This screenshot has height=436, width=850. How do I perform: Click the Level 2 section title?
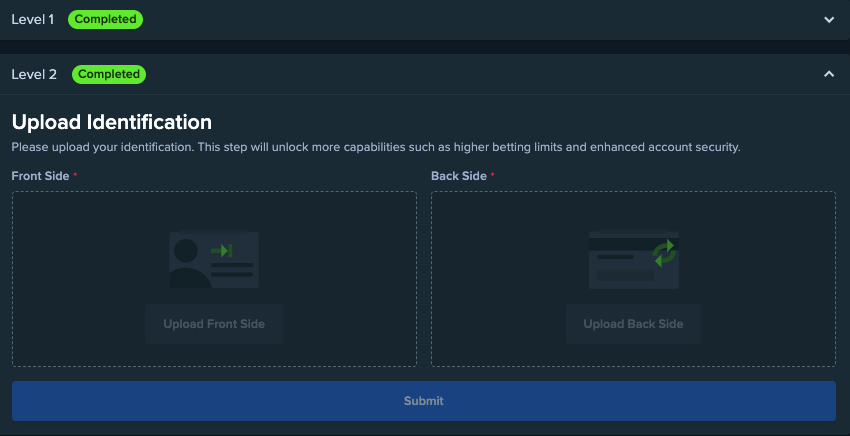(x=34, y=74)
